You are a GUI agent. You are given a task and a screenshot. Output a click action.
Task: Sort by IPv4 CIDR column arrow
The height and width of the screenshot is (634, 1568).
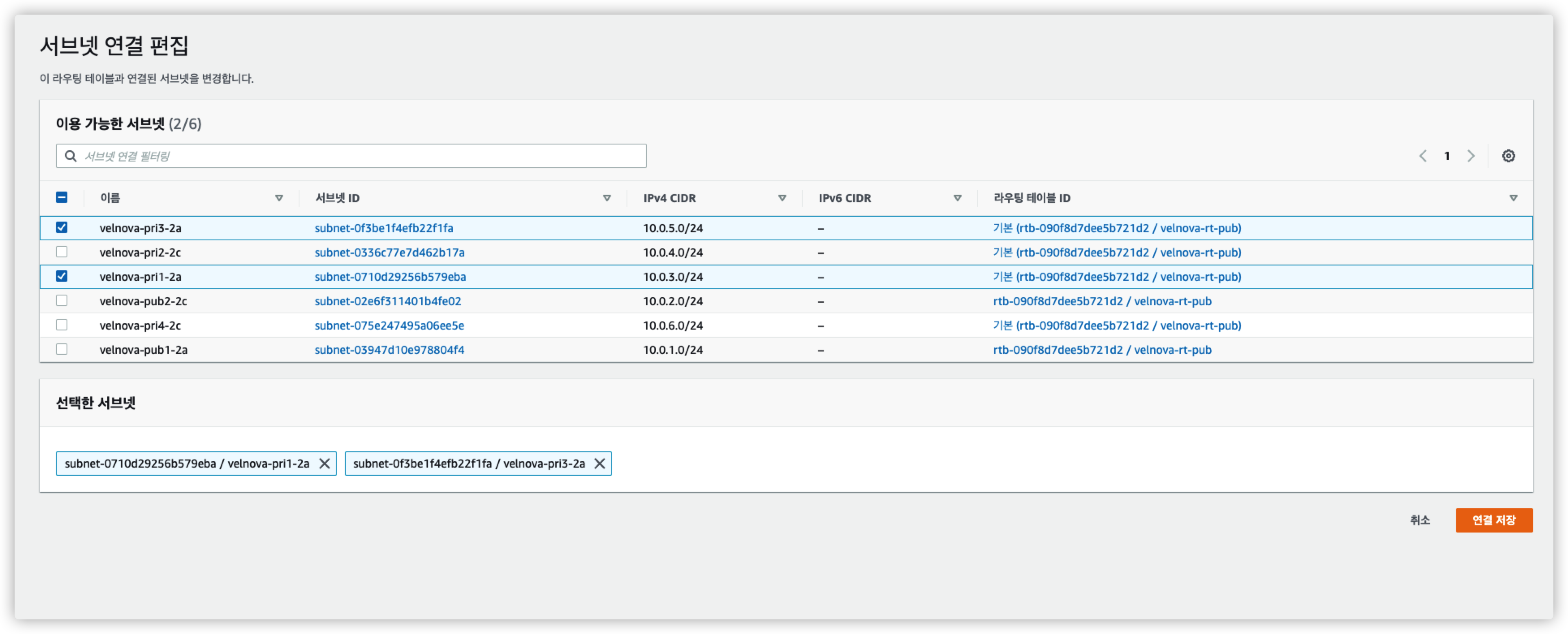(782, 198)
